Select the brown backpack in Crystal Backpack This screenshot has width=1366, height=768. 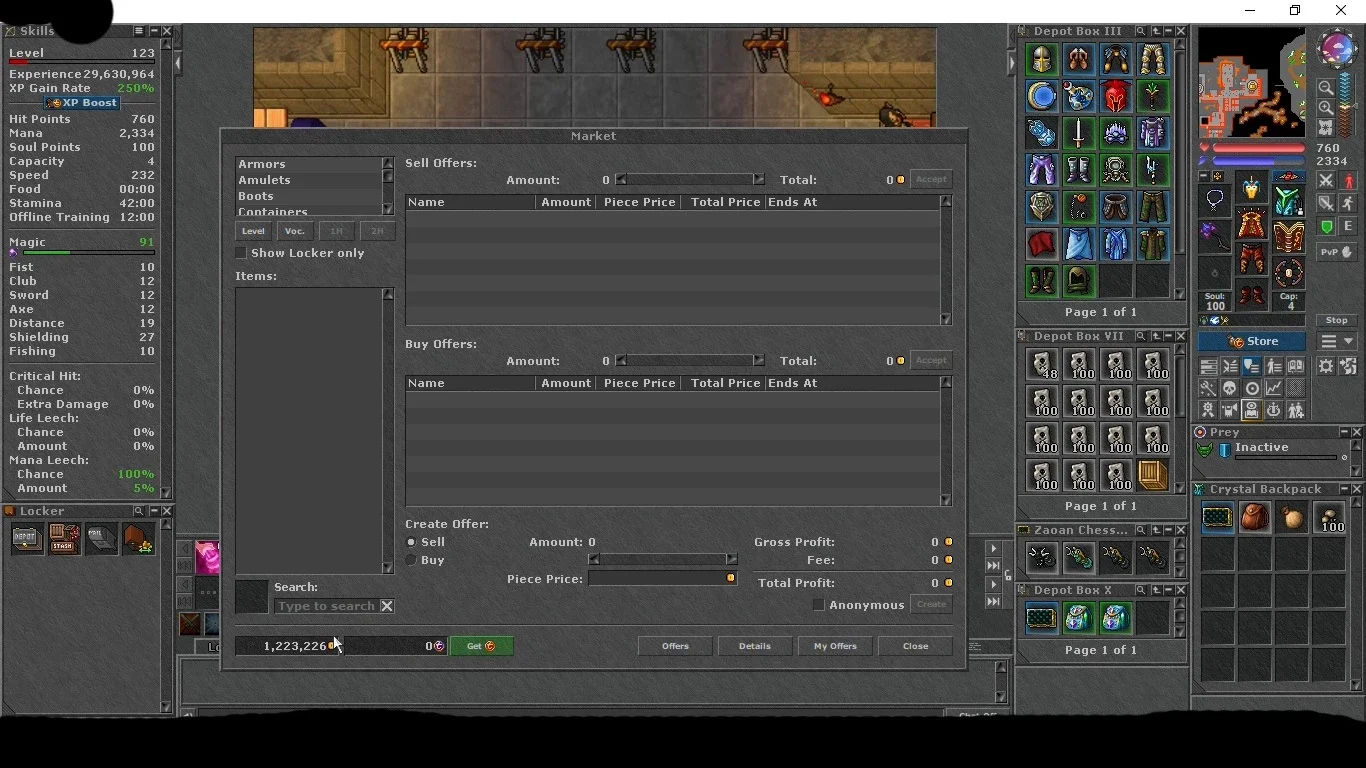point(1255,517)
